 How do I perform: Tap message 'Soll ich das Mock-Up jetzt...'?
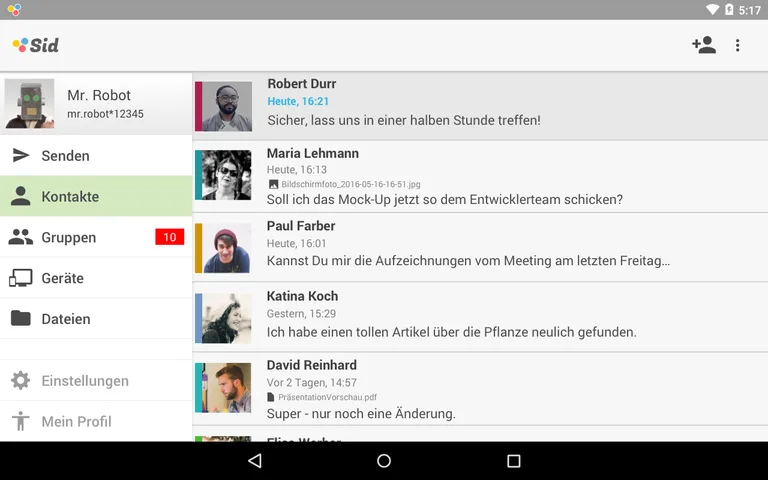[445, 199]
